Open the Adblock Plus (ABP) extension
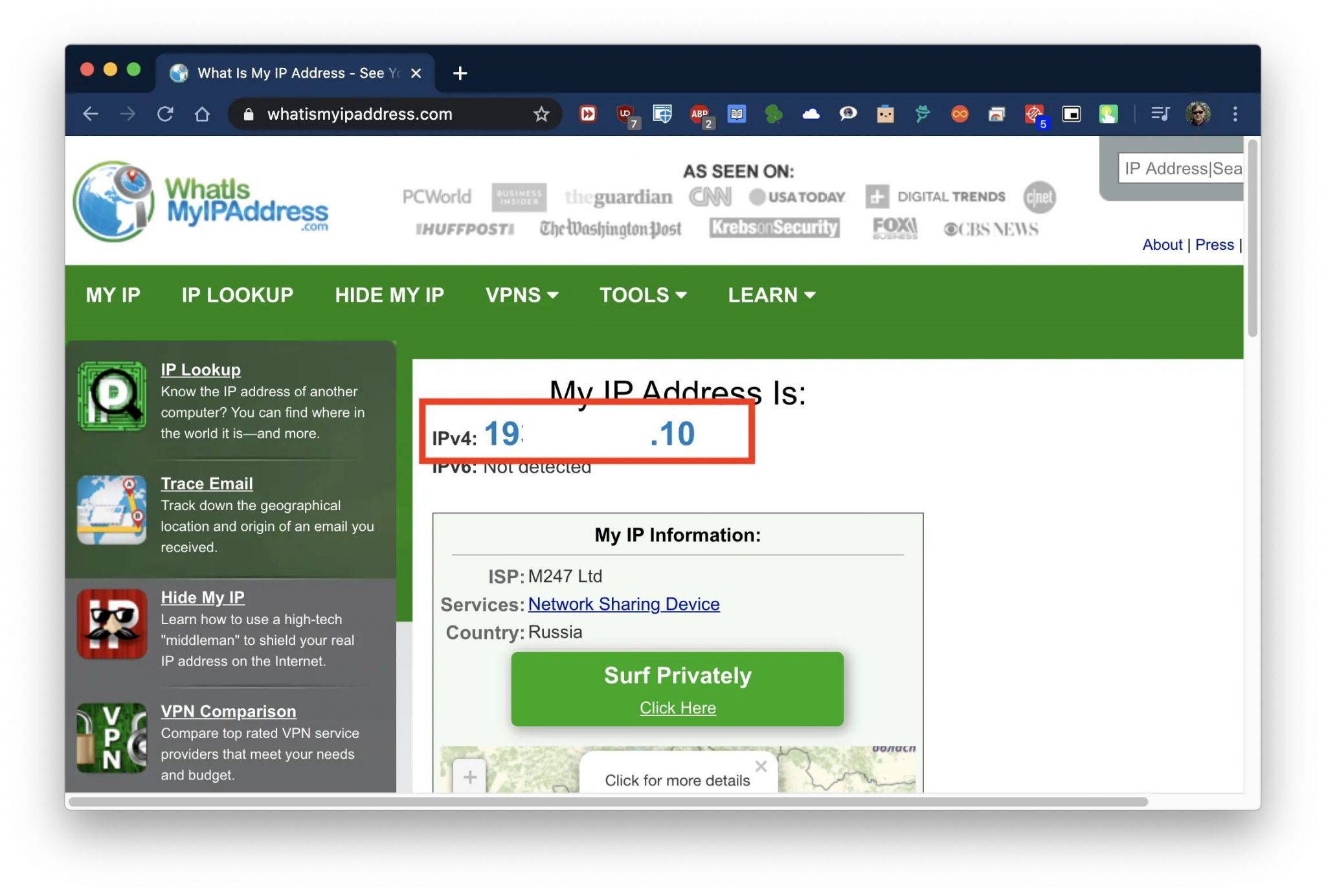Viewport: 1326px width, 896px height. [x=701, y=115]
